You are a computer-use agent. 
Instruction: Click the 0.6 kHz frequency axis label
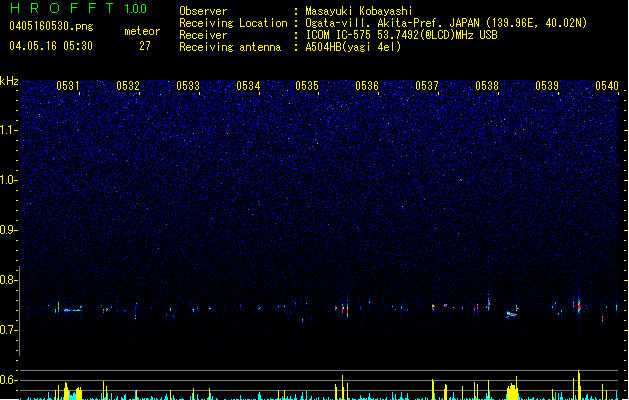[9, 380]
